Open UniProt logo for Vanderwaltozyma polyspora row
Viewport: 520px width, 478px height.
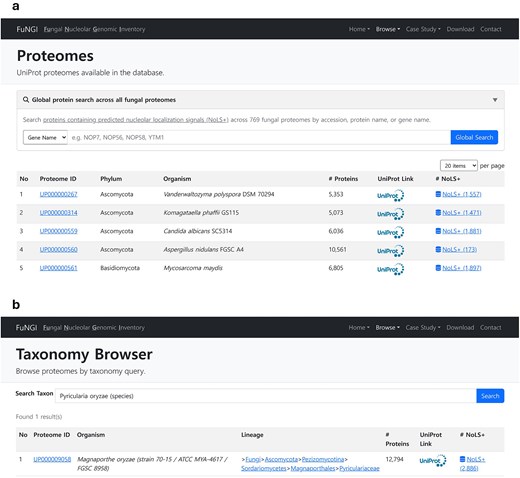point(390,195)
